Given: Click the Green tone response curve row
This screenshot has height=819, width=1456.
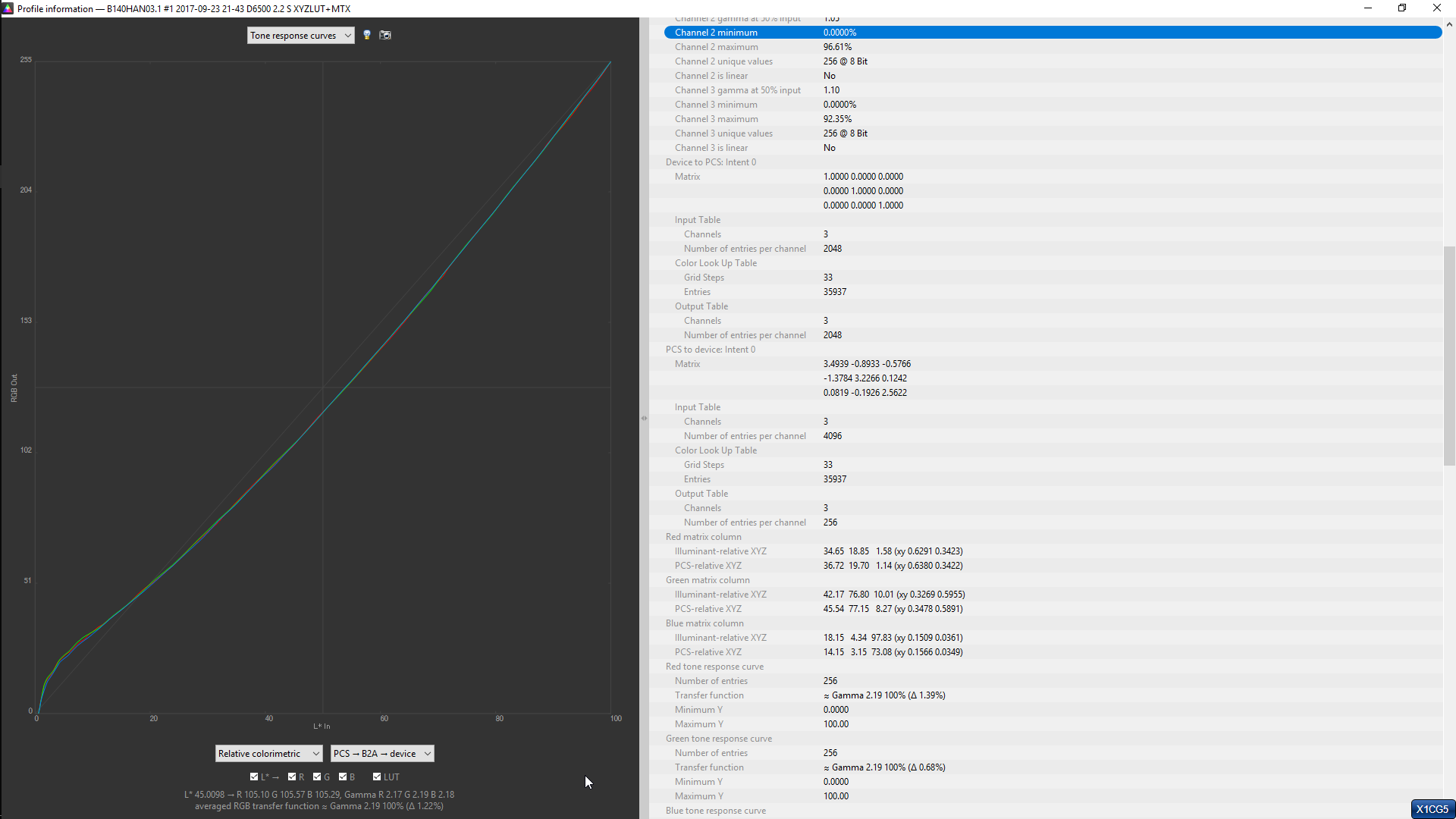Looking at the screenshot, I should 719,739.
